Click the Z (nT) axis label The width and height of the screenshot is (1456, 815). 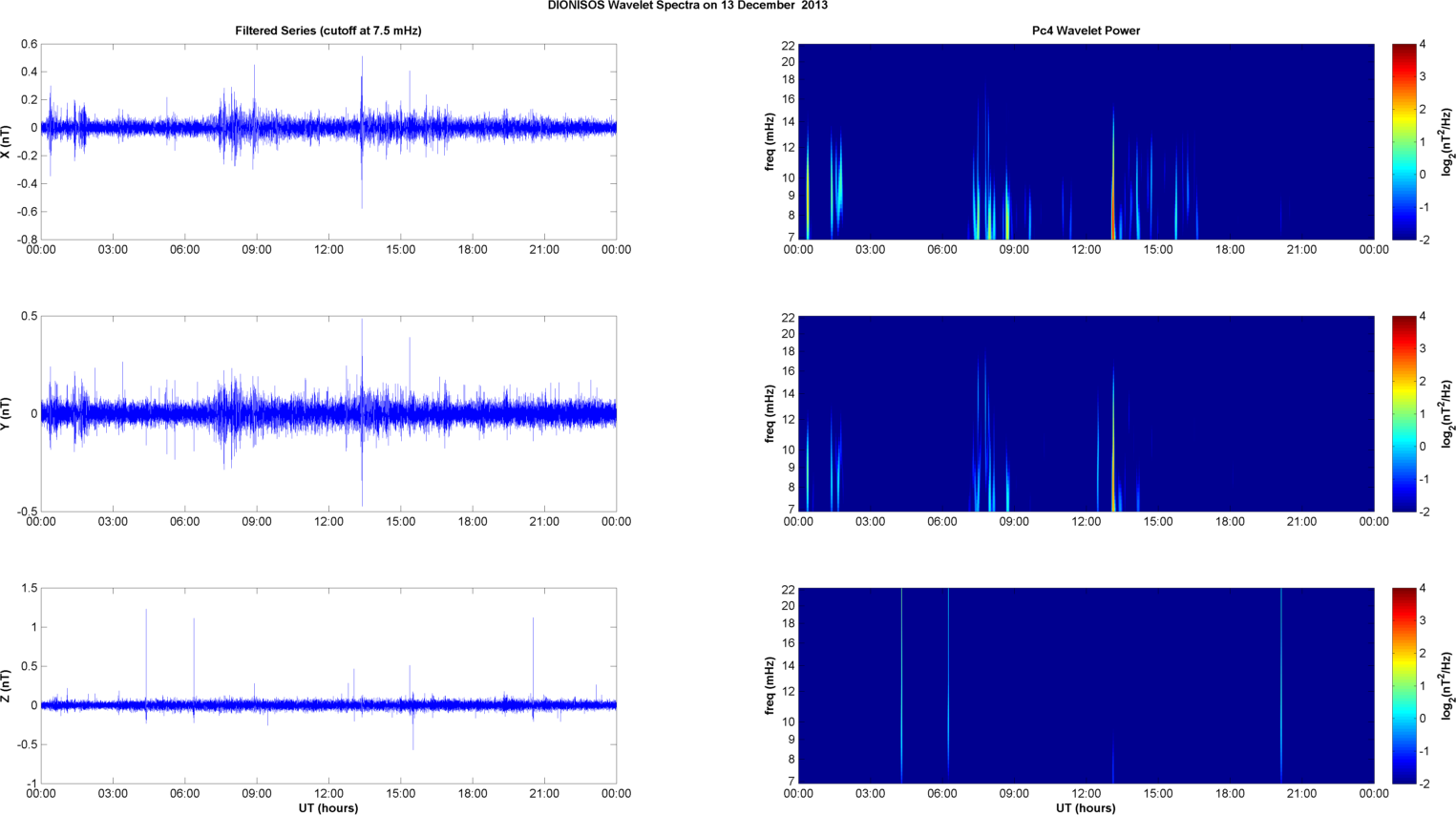click(x=7, y=685)
